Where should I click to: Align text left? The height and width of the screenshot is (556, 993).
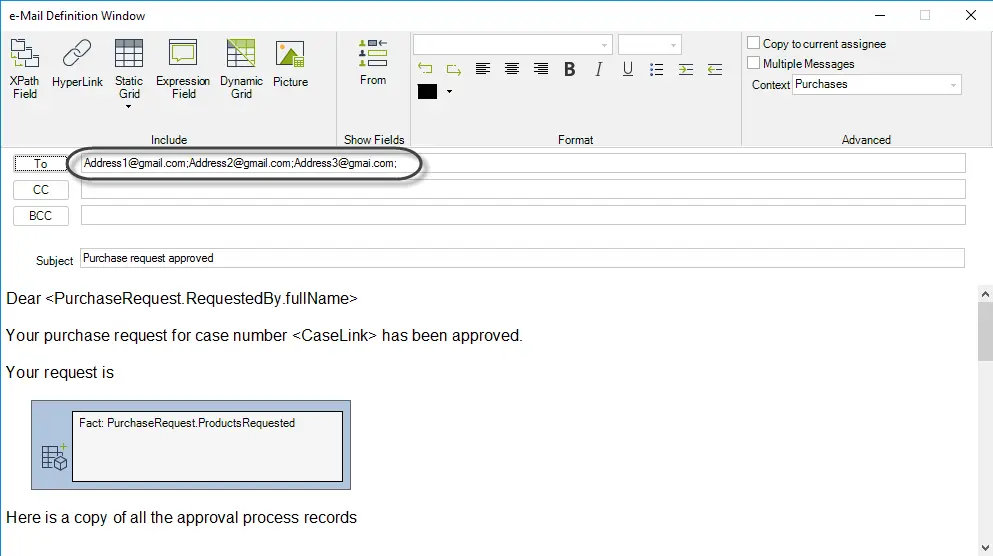coord(483,69)
